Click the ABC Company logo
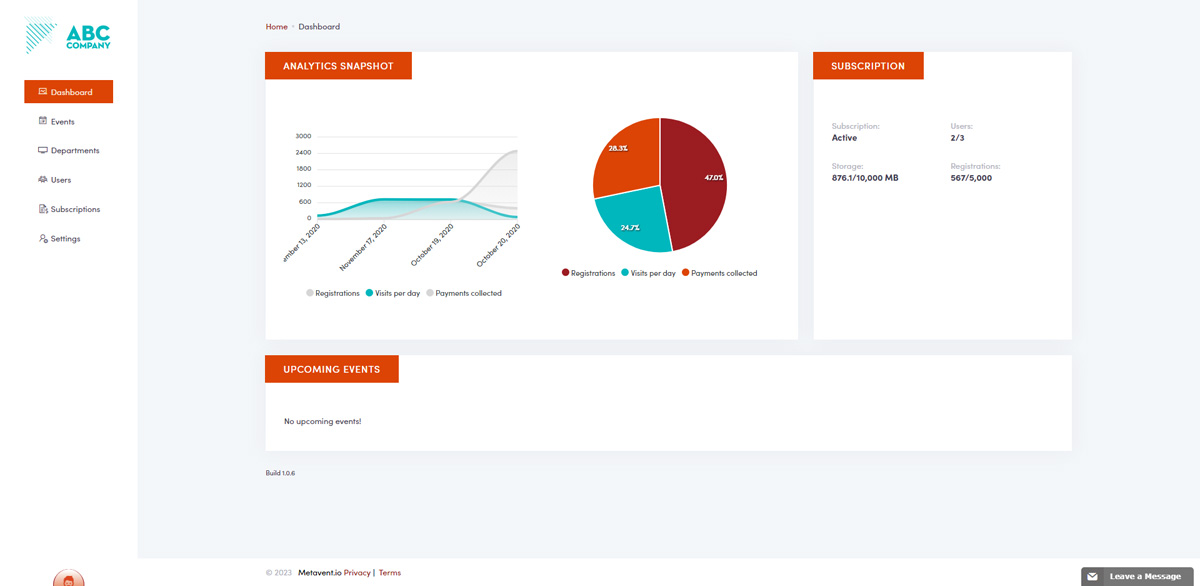The image size is (1200, 586). click(x=68, y=36)
